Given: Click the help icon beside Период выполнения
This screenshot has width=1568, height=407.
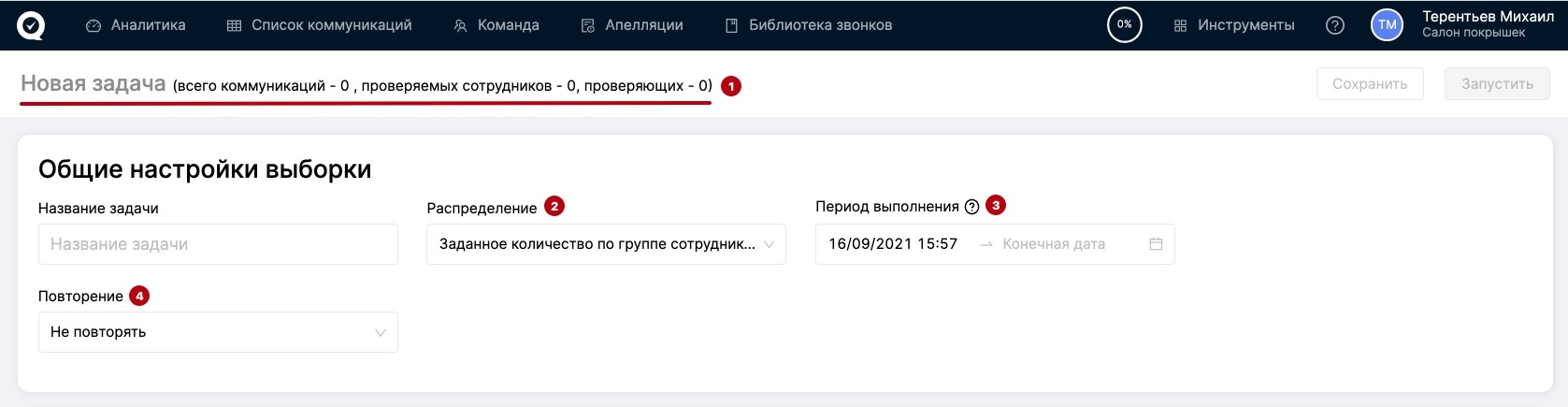Looking at the screenshot, I should click(971, 207).
